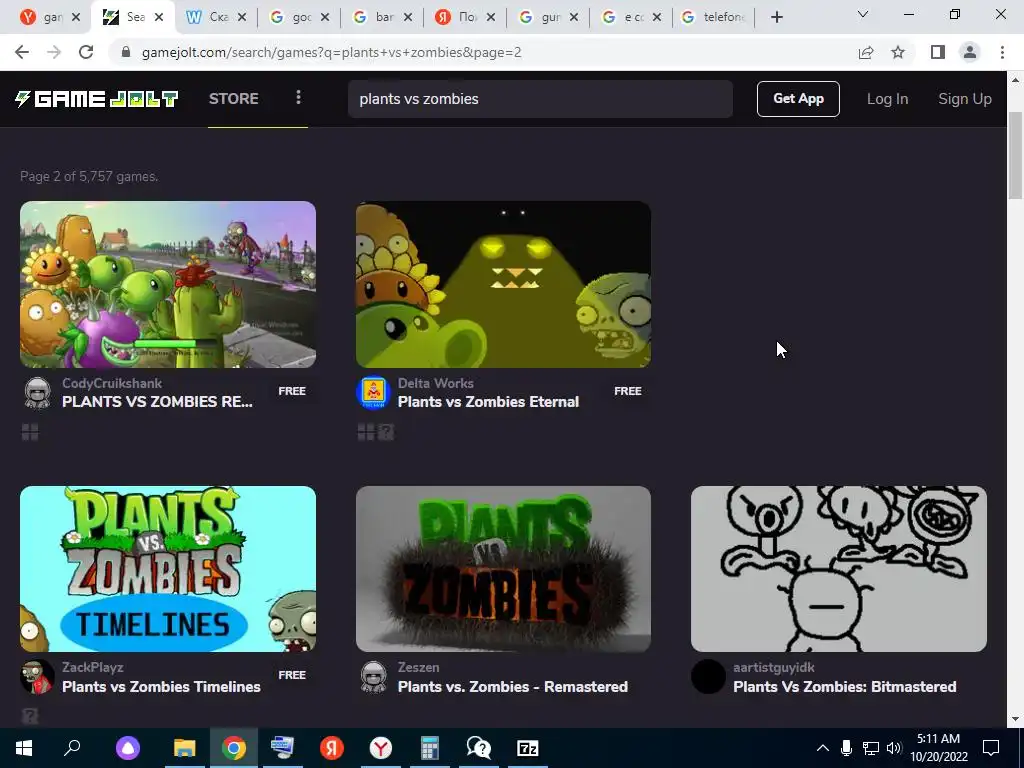Screen dimensions: 1024x768
Task: Open Windows taskbar search
Action: (x=72, y=748)
